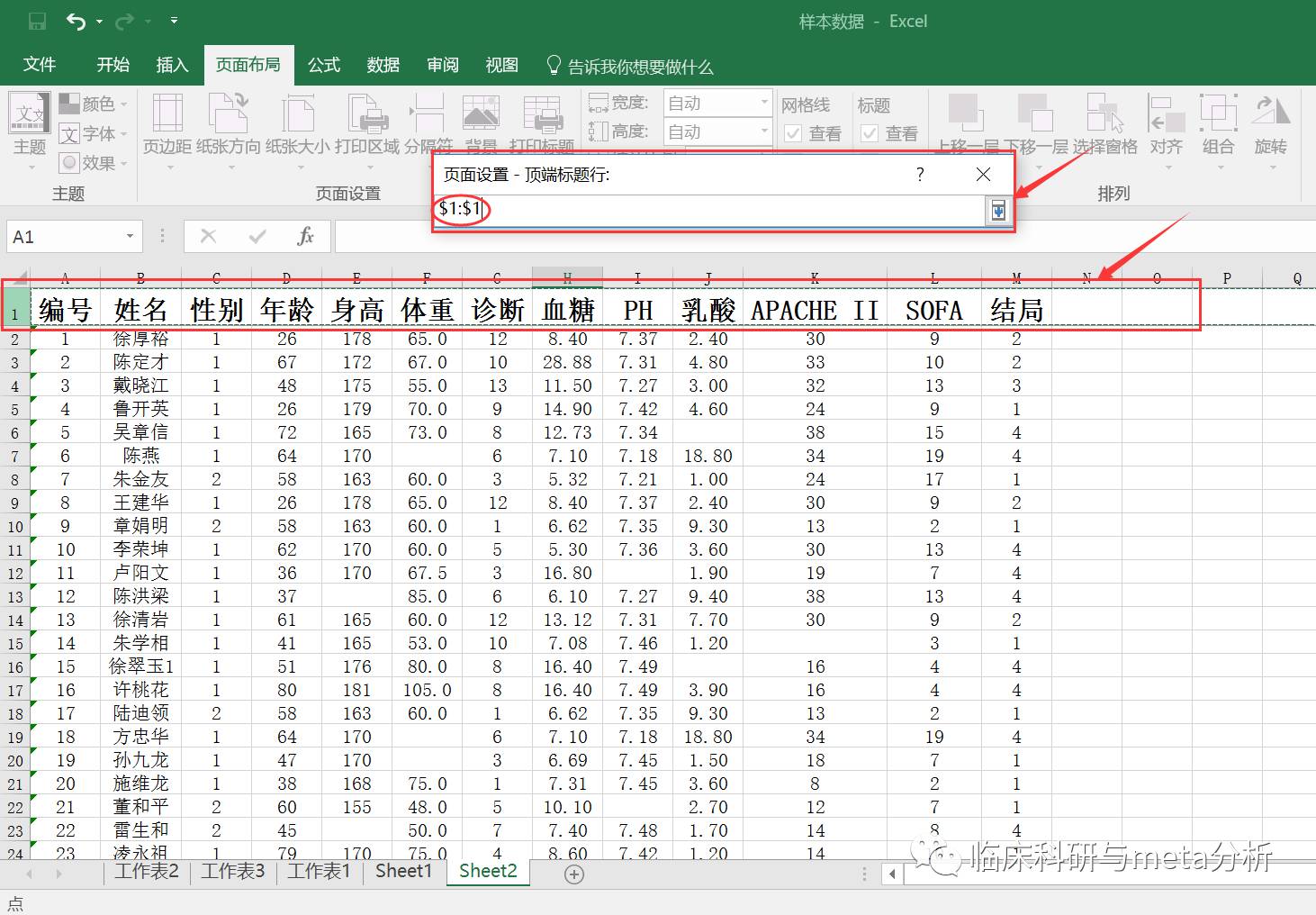Click the cancel X icon in the formula bar

point(208,236)
